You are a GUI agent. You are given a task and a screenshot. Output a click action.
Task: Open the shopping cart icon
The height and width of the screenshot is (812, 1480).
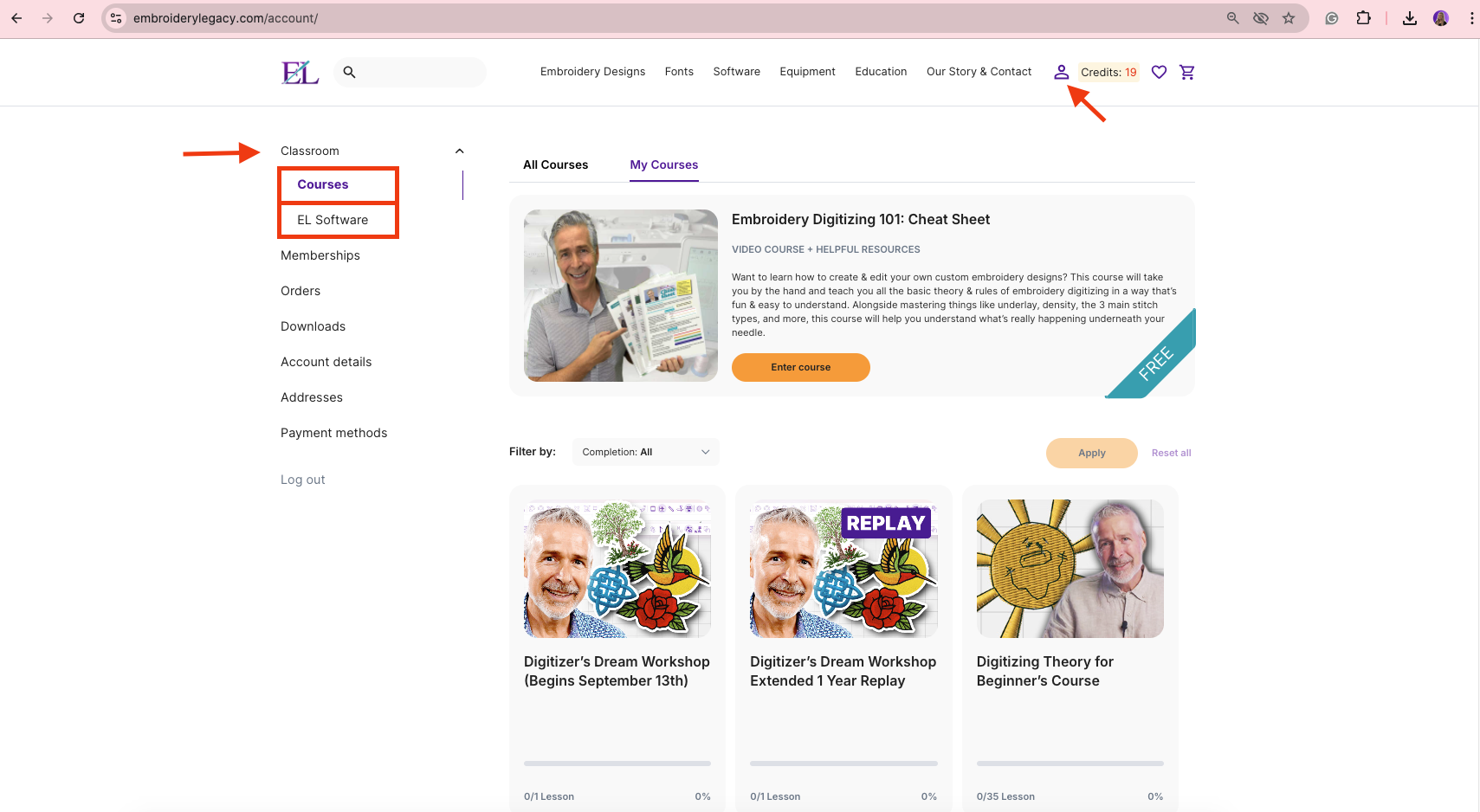tap(1187, 72)
